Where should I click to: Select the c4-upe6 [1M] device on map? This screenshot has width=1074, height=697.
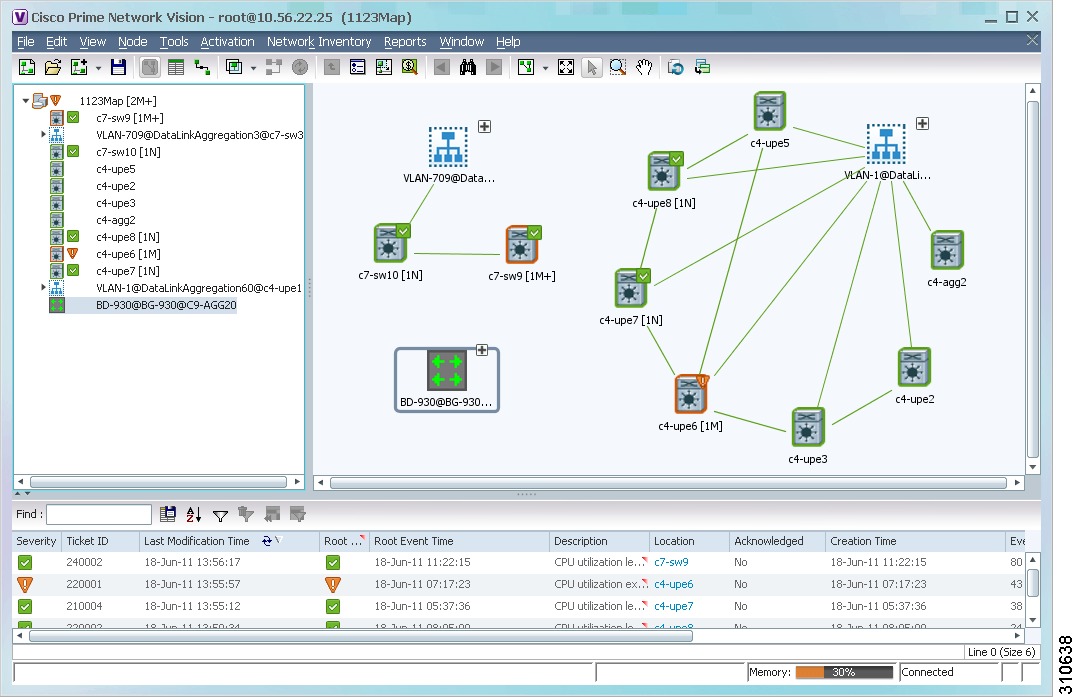690,394
